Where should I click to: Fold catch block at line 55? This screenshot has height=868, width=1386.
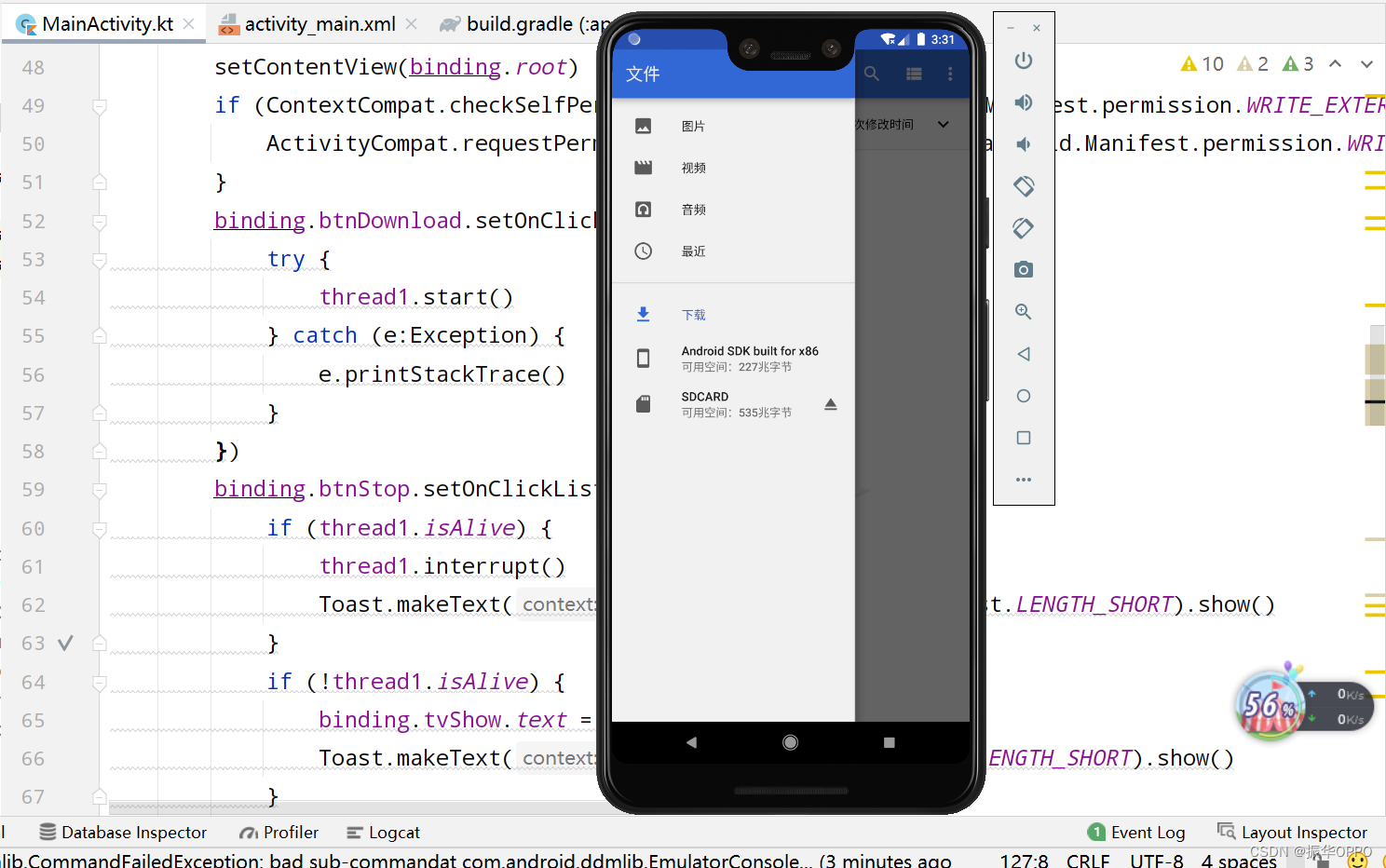click(x=100, y=336)
